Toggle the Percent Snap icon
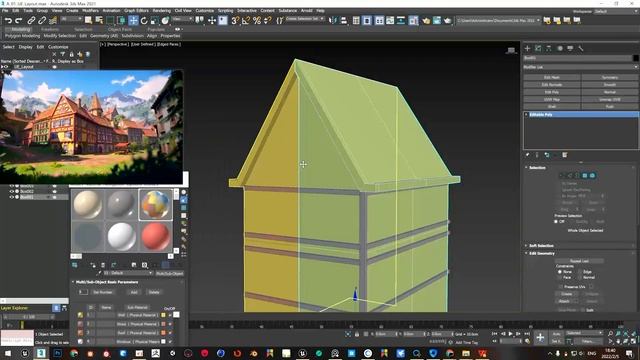Viewport: 640px width, 360px height. tap(257, 20)
